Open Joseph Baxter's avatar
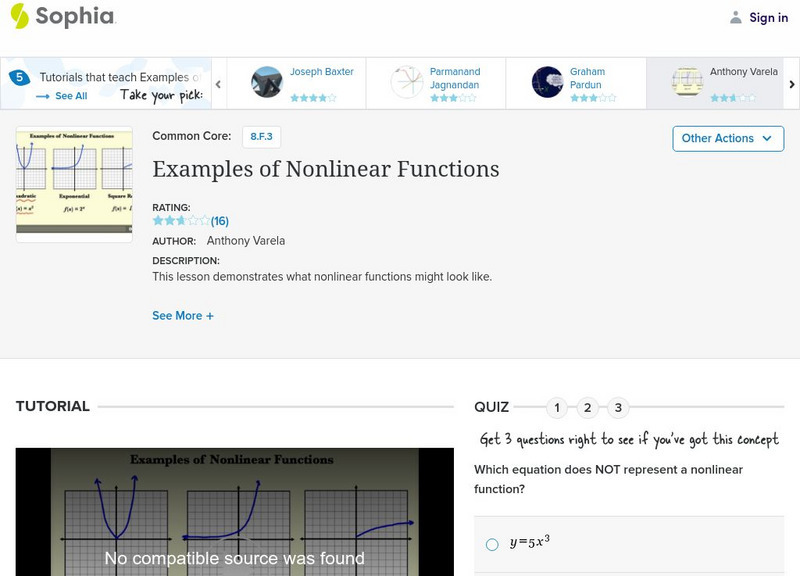This screenshot has width=800, height=576. [x=266, y=81]
